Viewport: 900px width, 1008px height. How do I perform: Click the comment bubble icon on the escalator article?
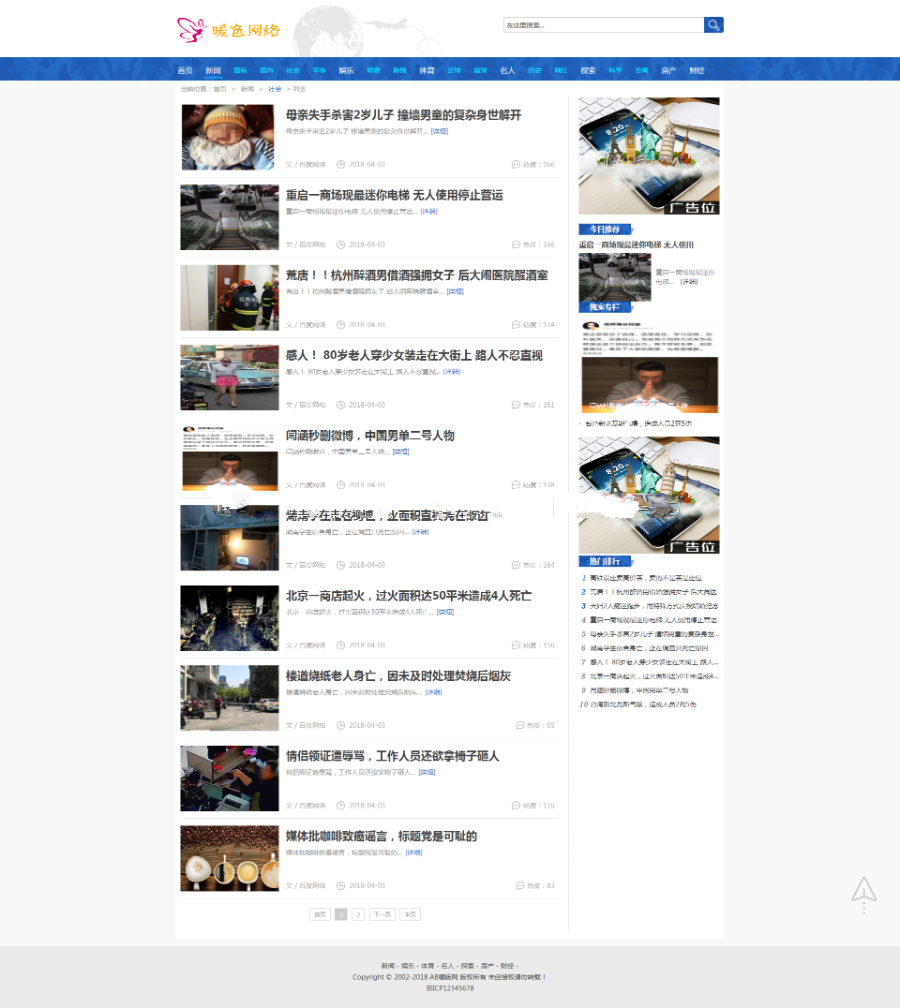[516, 244]
